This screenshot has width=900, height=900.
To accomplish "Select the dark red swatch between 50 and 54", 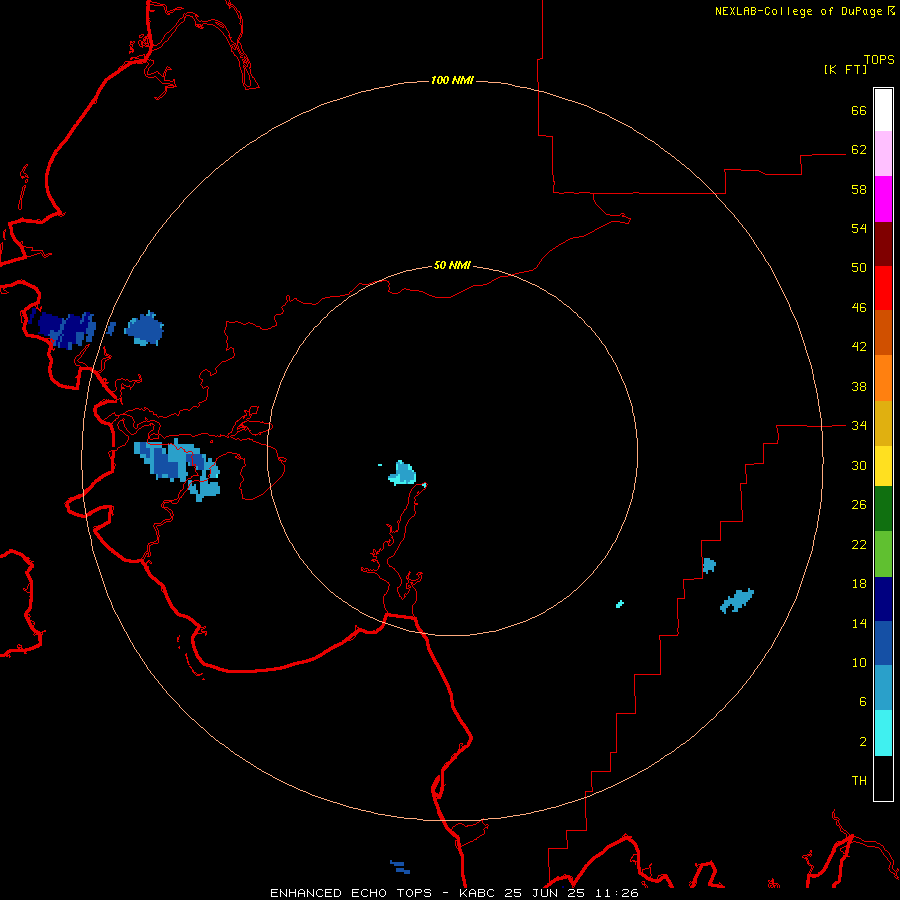I will point(883,243).
